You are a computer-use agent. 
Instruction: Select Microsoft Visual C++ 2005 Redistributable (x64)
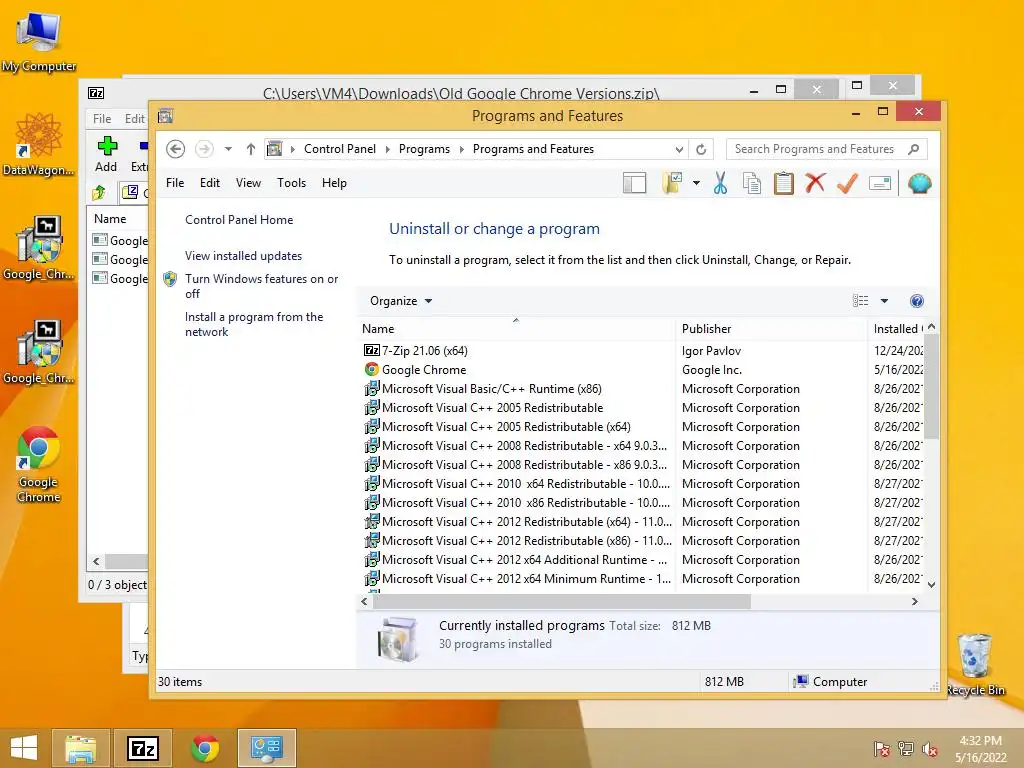pos(643,426)
